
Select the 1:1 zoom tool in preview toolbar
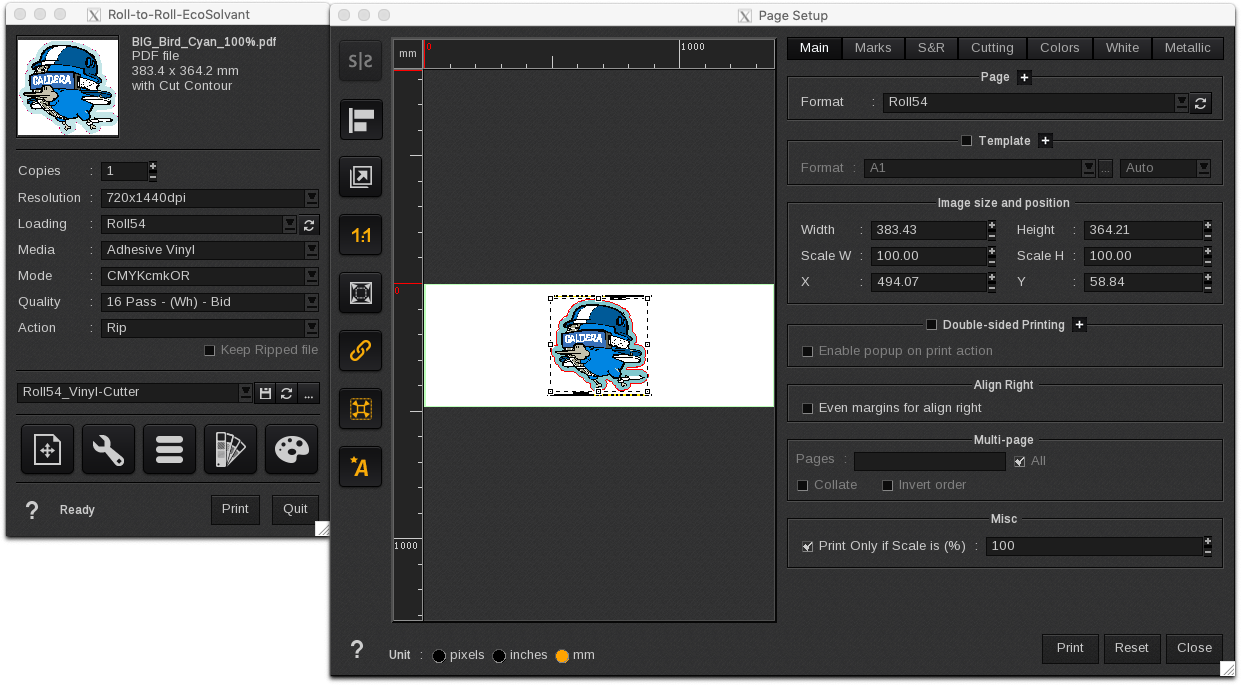360,235
